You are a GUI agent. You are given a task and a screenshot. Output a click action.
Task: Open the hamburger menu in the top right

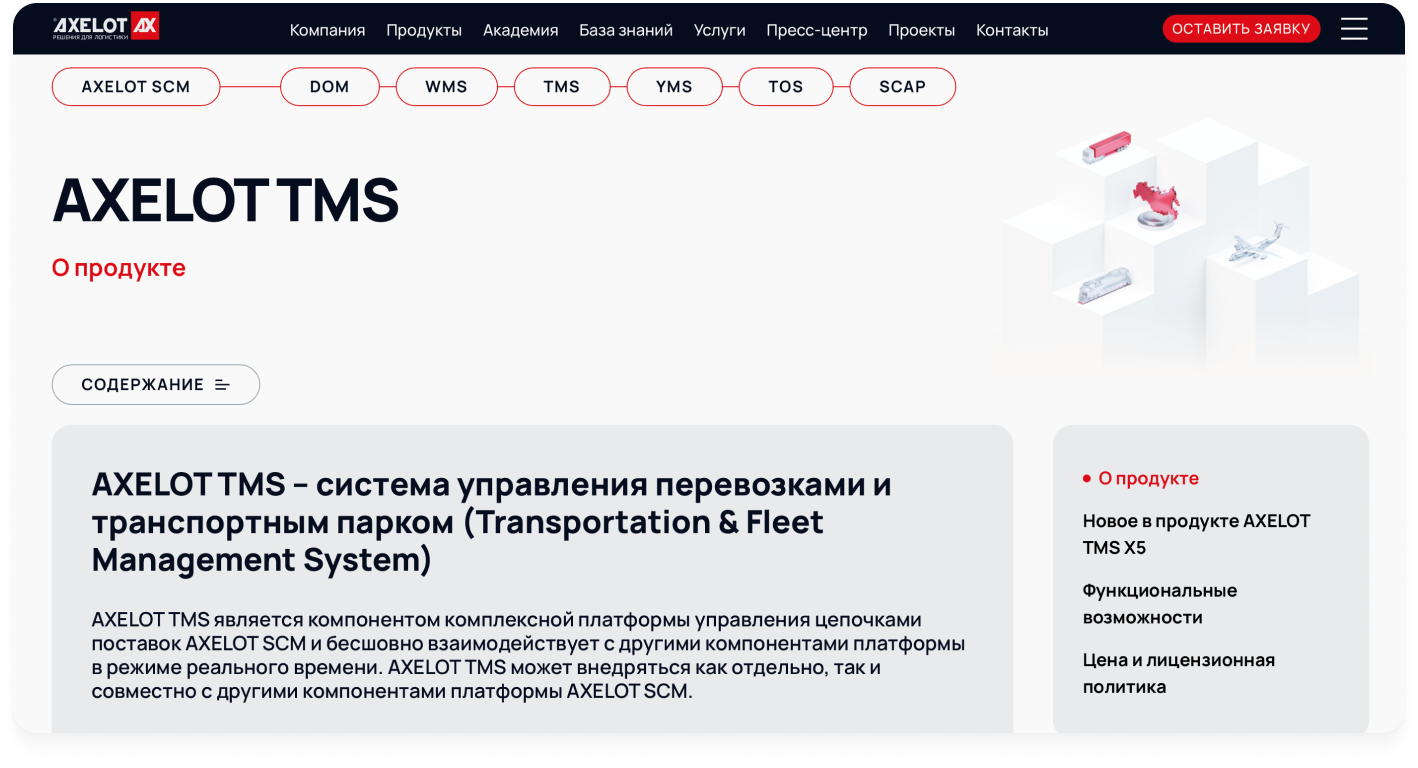1354,29
